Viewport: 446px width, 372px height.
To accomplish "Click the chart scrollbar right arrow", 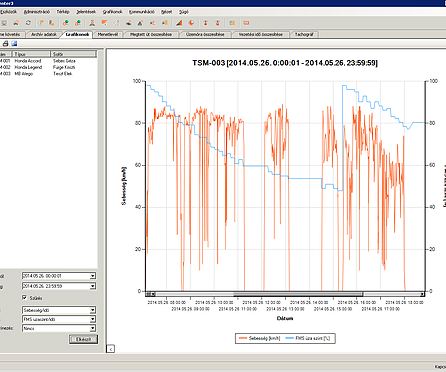I will pos(422,294).
